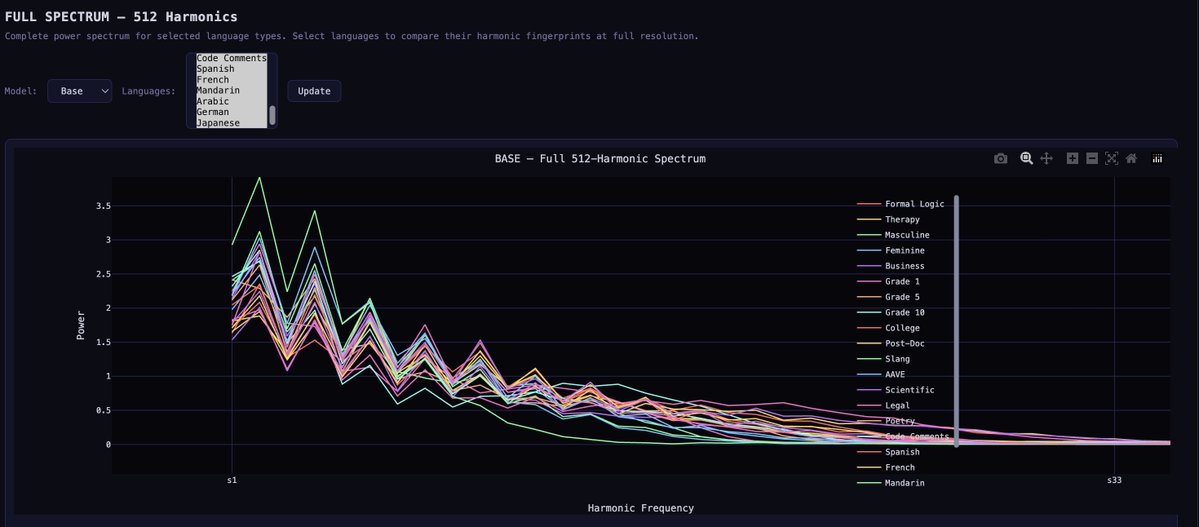Toggle the Grade 10 legend entry
1199x527 pixels.
pos(891,312)
